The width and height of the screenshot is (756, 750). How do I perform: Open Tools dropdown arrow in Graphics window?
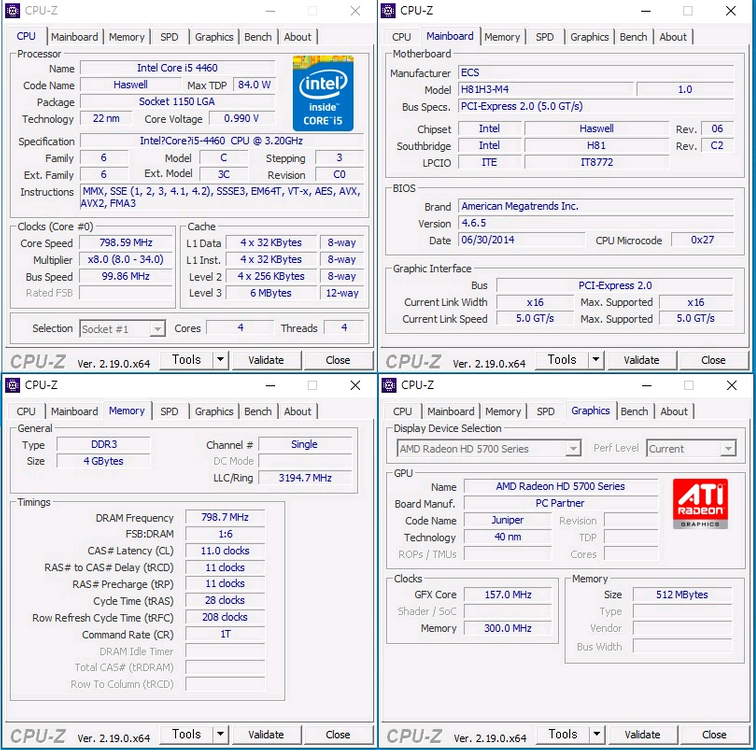[597, 734]
